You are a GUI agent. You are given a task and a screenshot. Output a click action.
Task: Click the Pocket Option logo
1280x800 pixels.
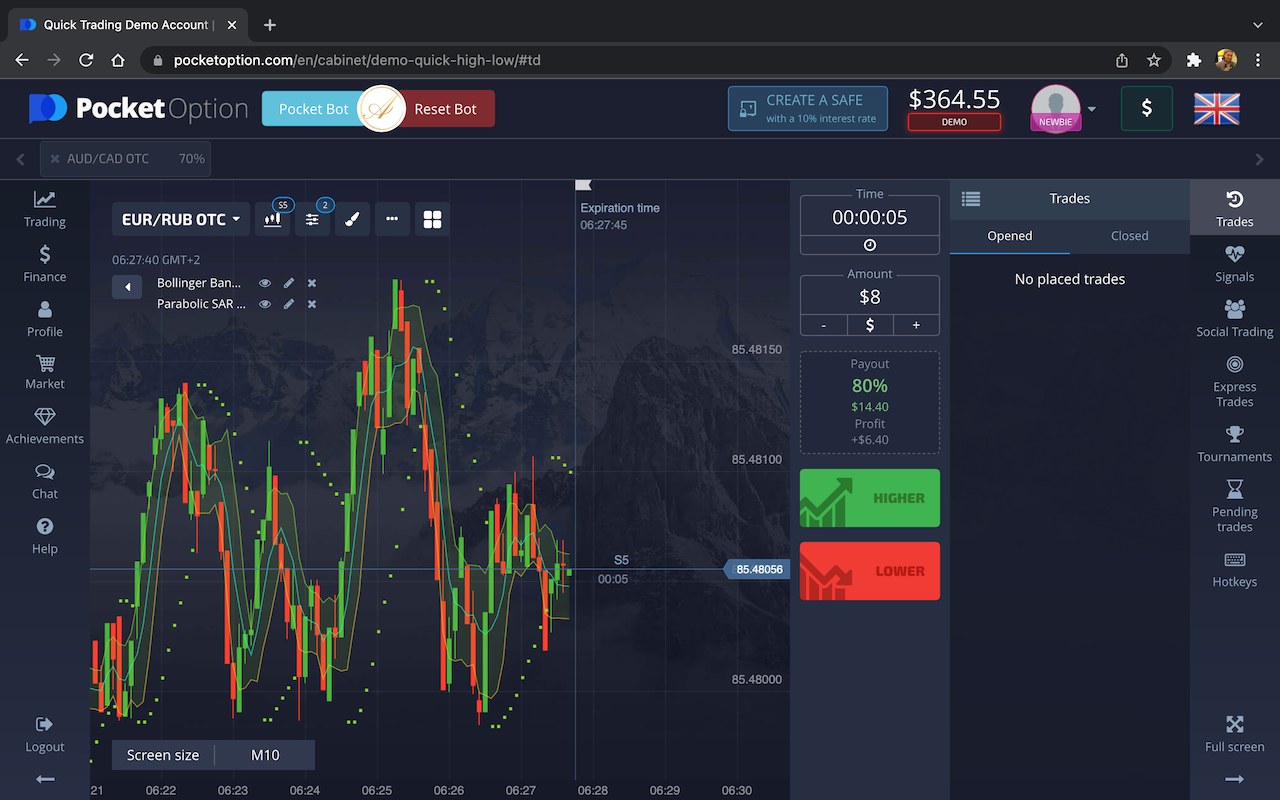[138, 108]
